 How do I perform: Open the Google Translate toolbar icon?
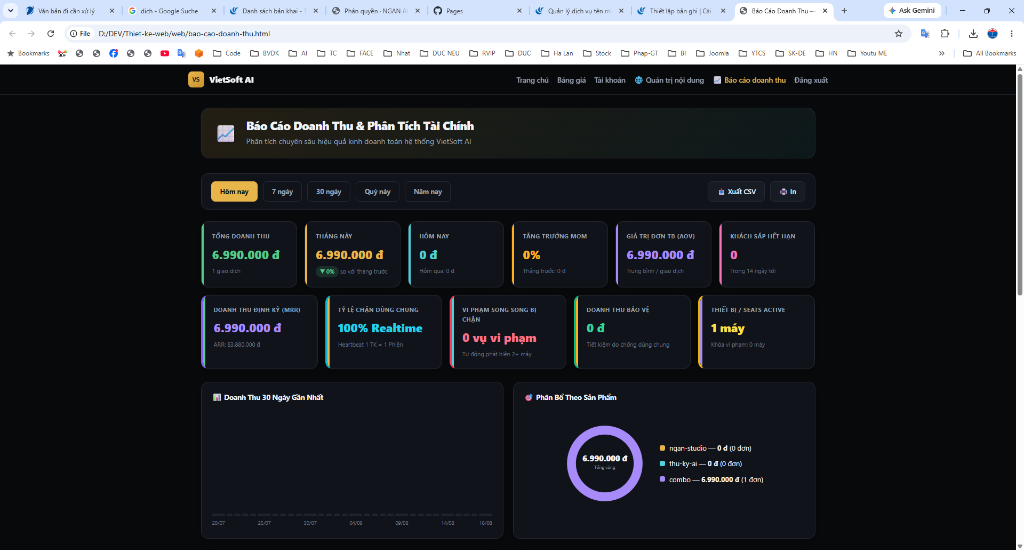[925, 33]
